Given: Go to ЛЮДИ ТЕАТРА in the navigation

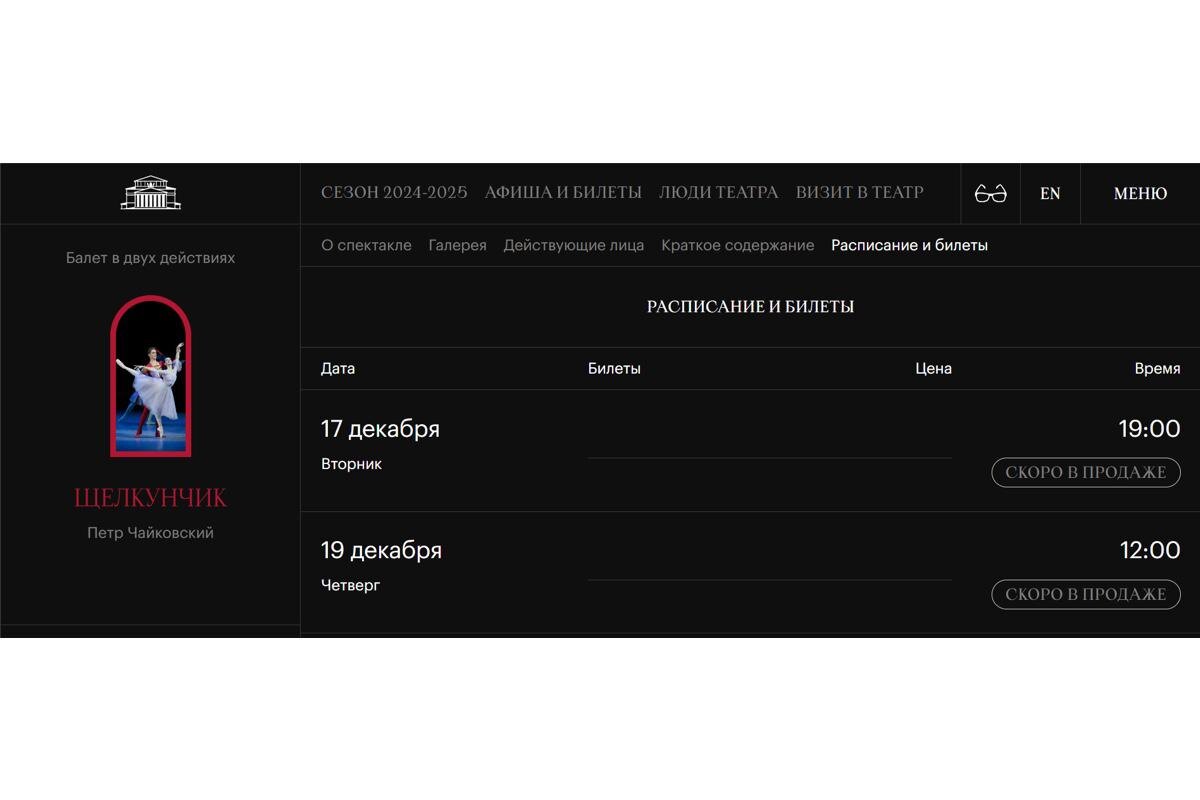Looking at the screenshot, I should (x=718, y=193).
